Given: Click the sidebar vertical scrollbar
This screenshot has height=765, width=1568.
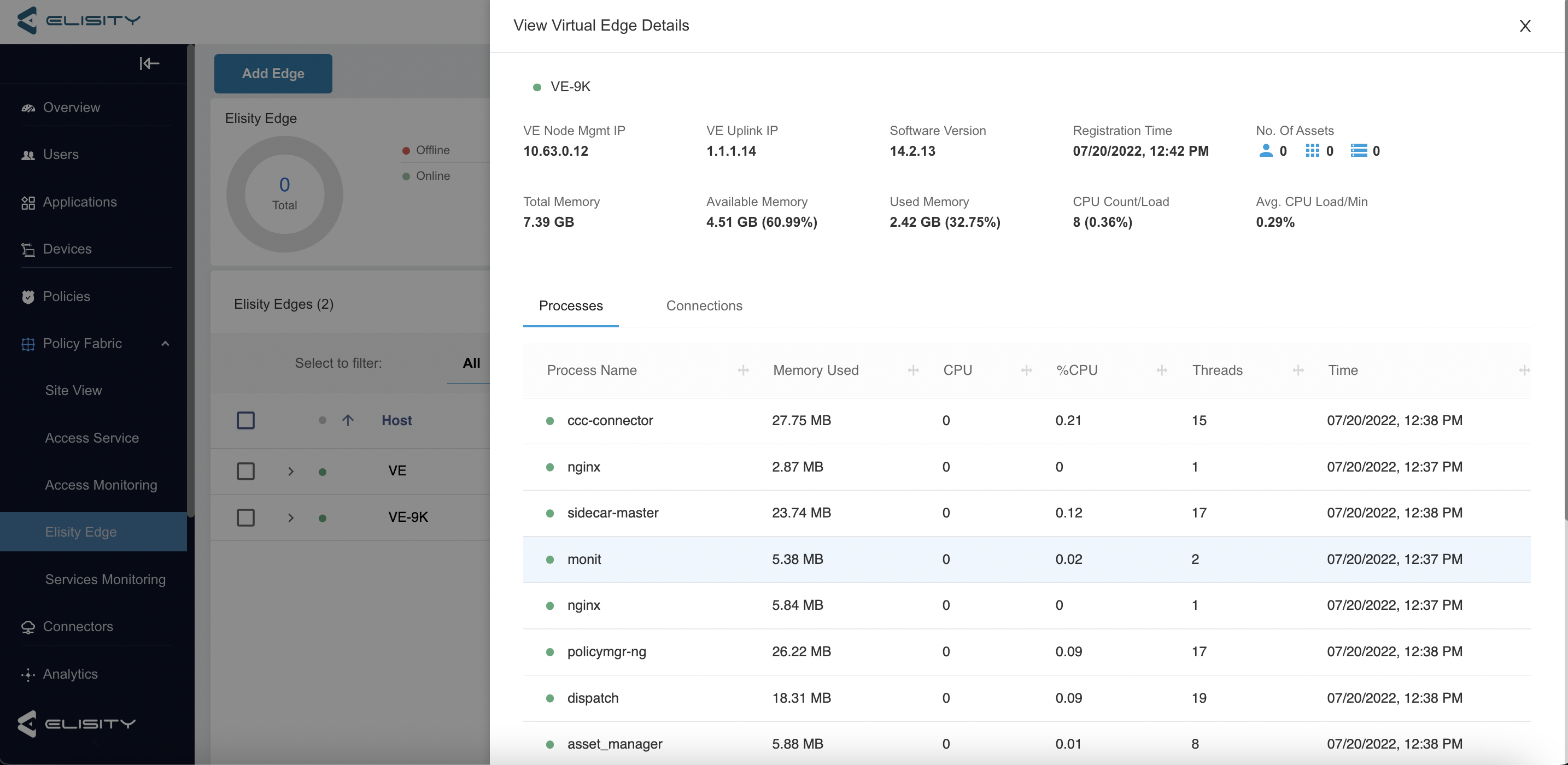Looking at the screenshot, I should click(190, 280).
